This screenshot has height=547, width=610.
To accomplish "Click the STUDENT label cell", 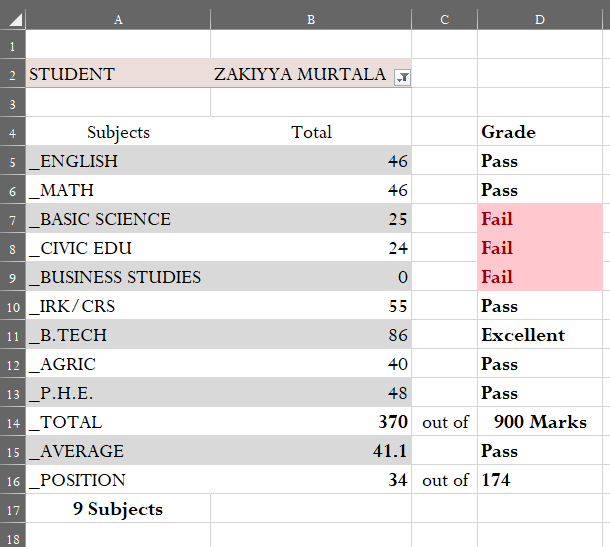I will 118,74.
